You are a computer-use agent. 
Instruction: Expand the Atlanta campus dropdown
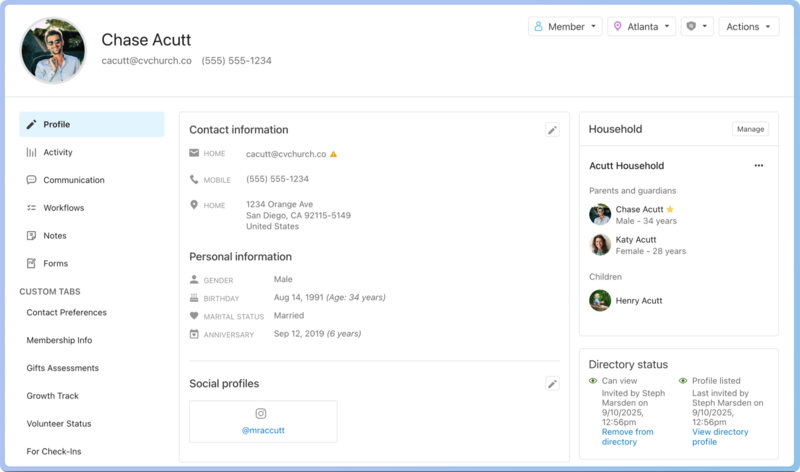coord(642,27)
